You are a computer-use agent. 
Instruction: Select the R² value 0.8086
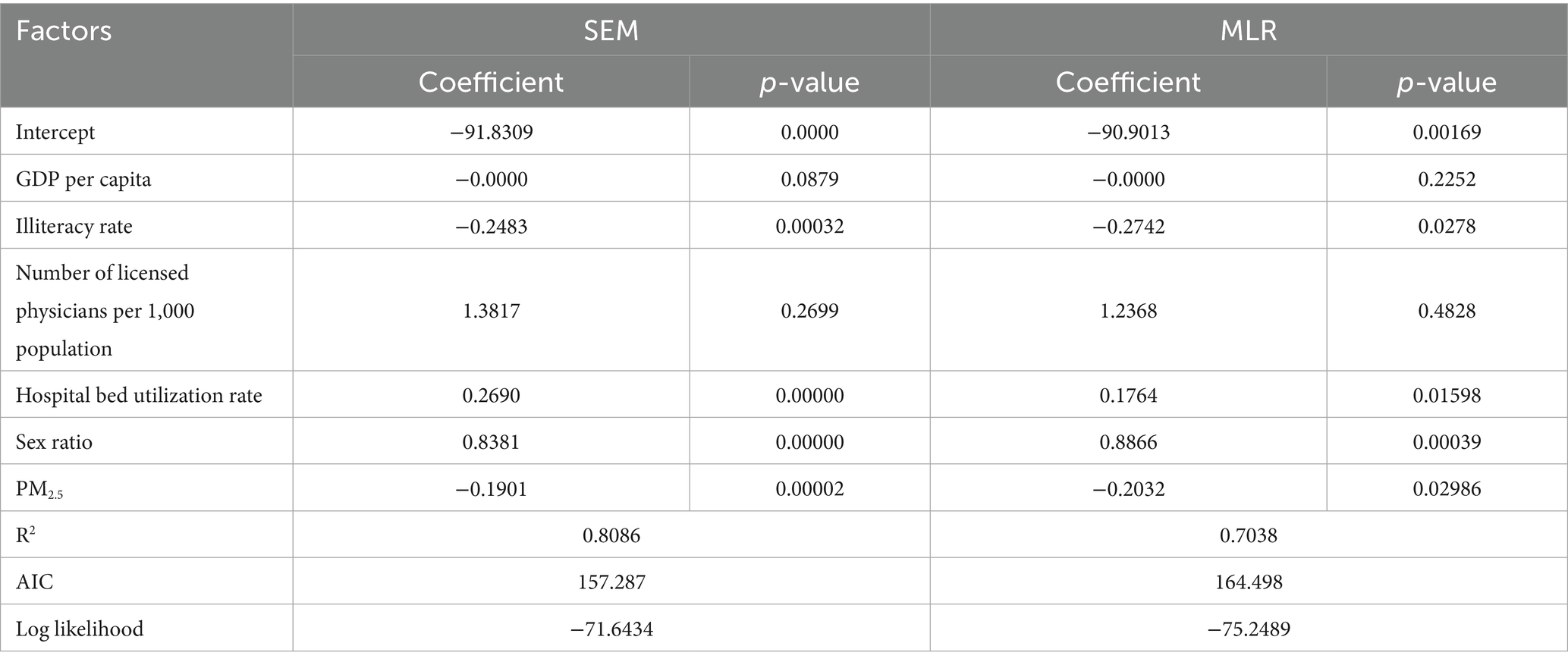611,535
